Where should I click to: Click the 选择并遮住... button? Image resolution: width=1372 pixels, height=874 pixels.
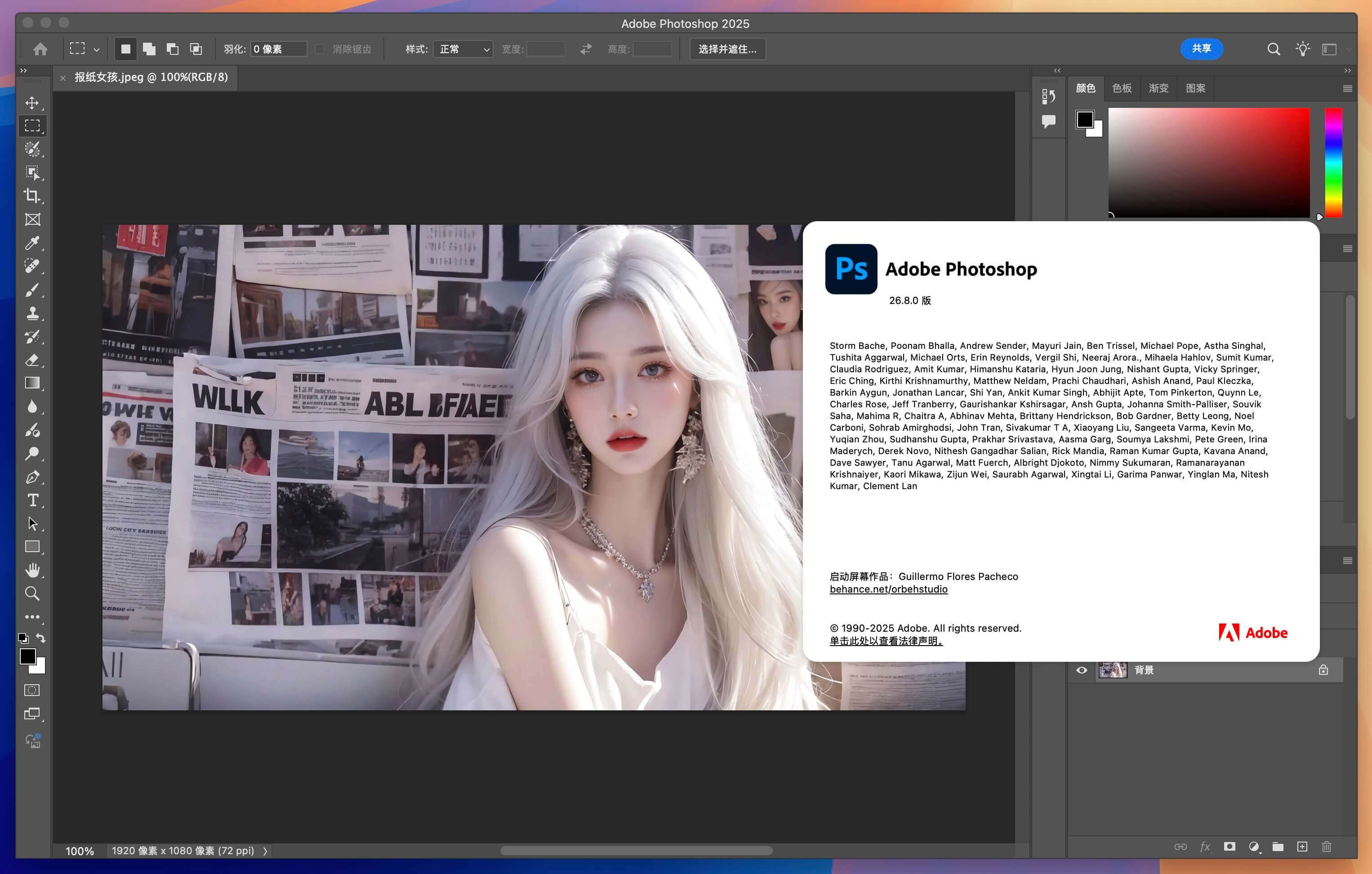727,49
